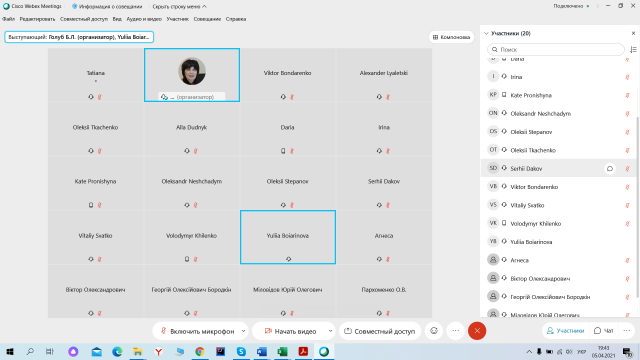The width and height of the screenshot is (640, 360).
Task: Click Информация о совещании
Action: click(107, 7)
